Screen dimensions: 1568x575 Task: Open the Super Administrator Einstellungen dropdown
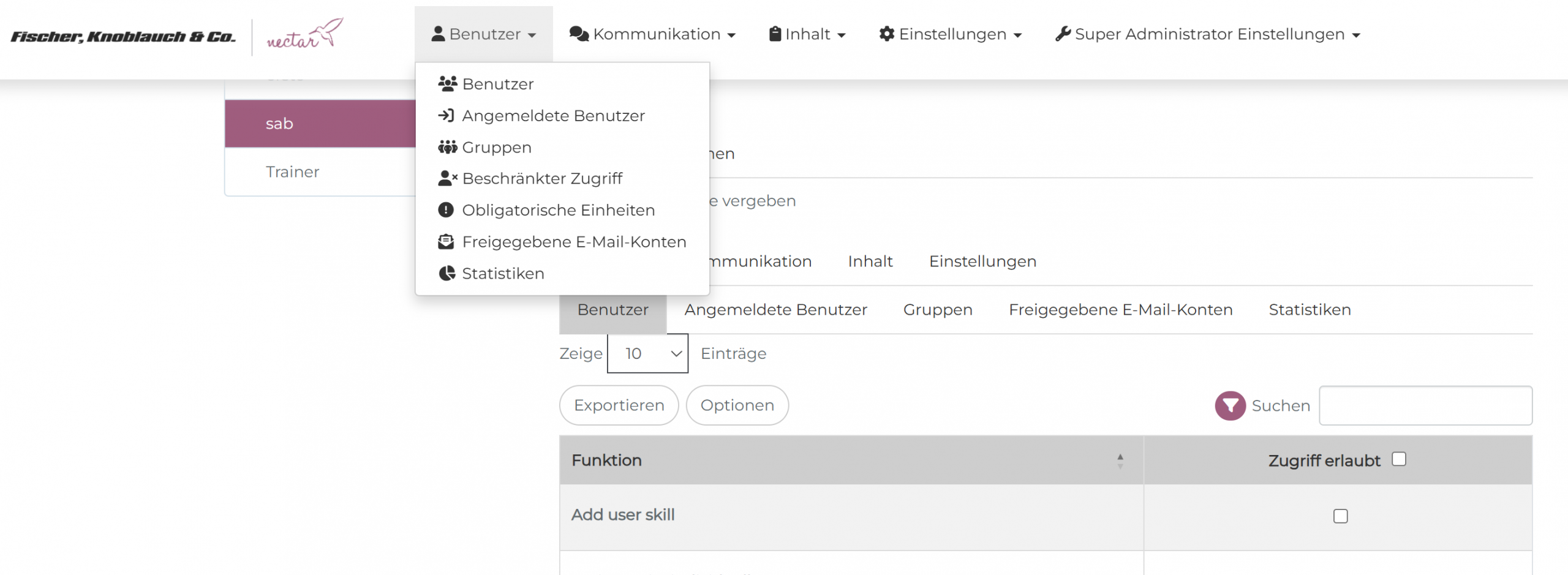pyautogui.click(x=1207, y=34)
